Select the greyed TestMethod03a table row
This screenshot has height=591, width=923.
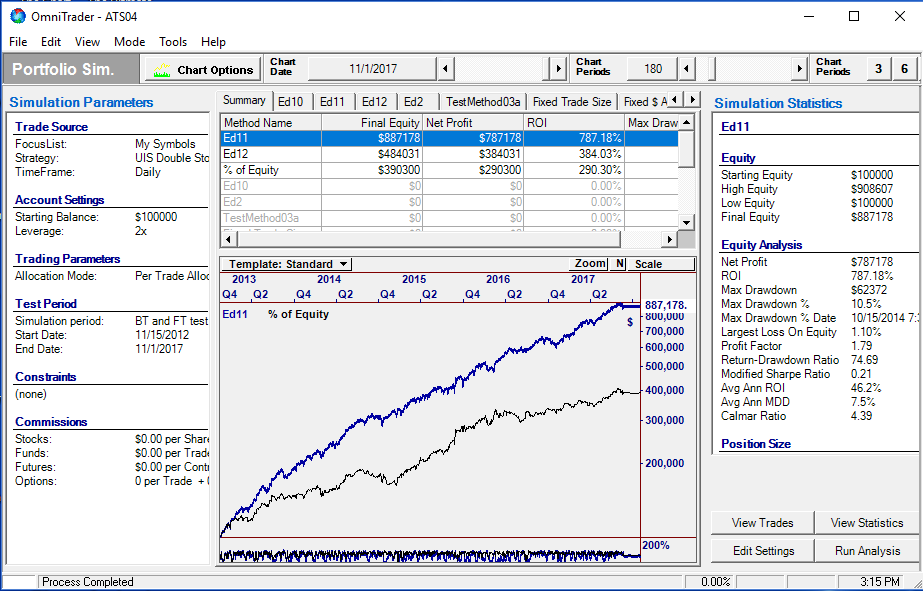coord(449,218)
